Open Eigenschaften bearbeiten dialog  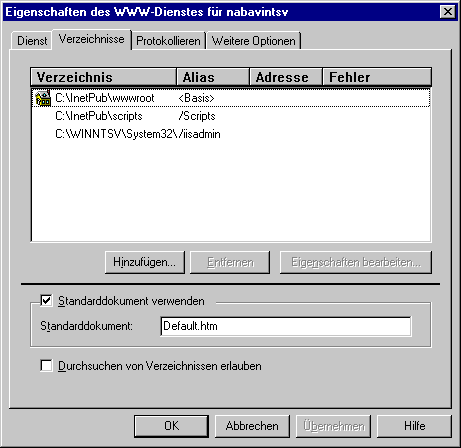(356, 262)
